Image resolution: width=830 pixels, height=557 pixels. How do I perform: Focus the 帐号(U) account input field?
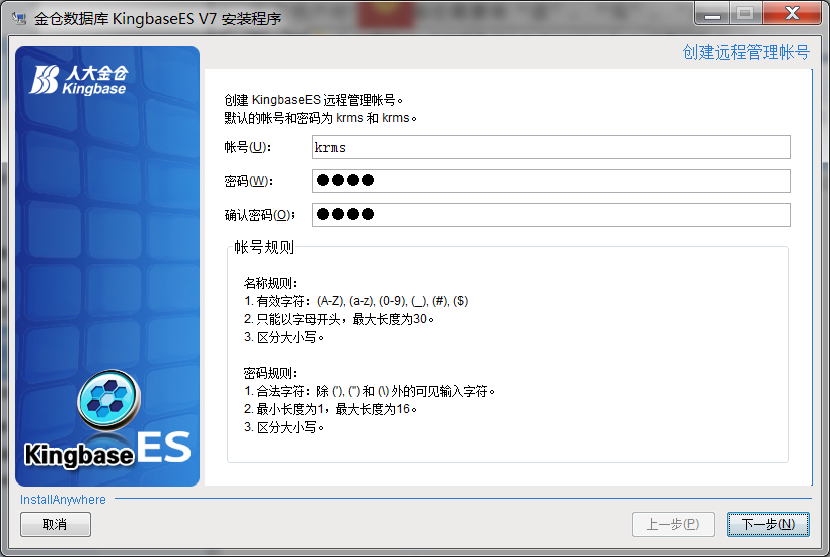tap(551, 147)
